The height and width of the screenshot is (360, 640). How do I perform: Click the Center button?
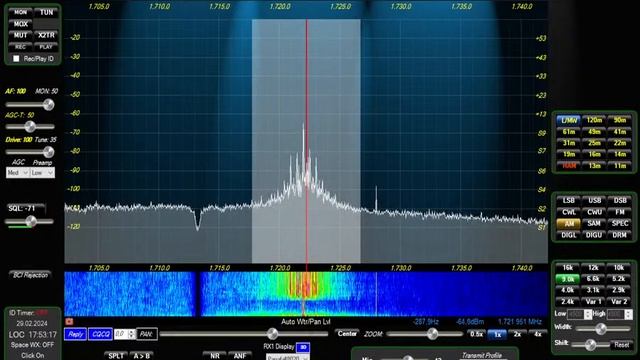(x=347, y=334)
